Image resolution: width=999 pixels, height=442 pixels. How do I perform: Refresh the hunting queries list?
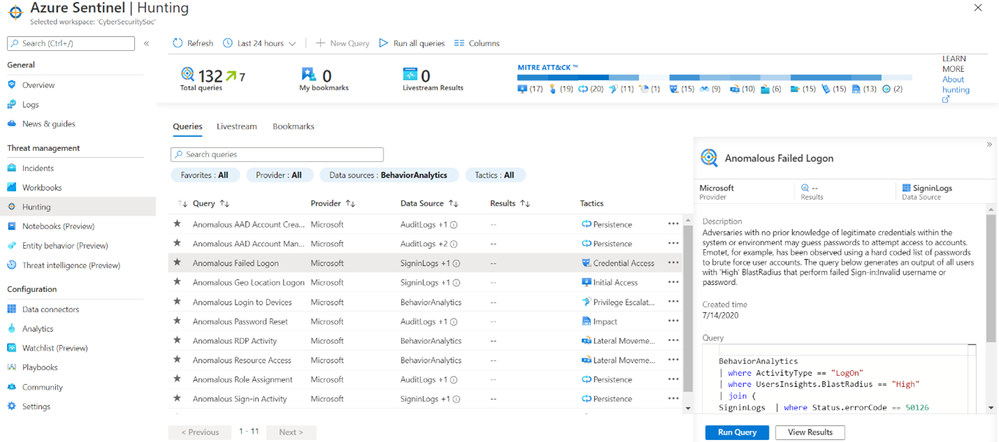pos(193,43)
